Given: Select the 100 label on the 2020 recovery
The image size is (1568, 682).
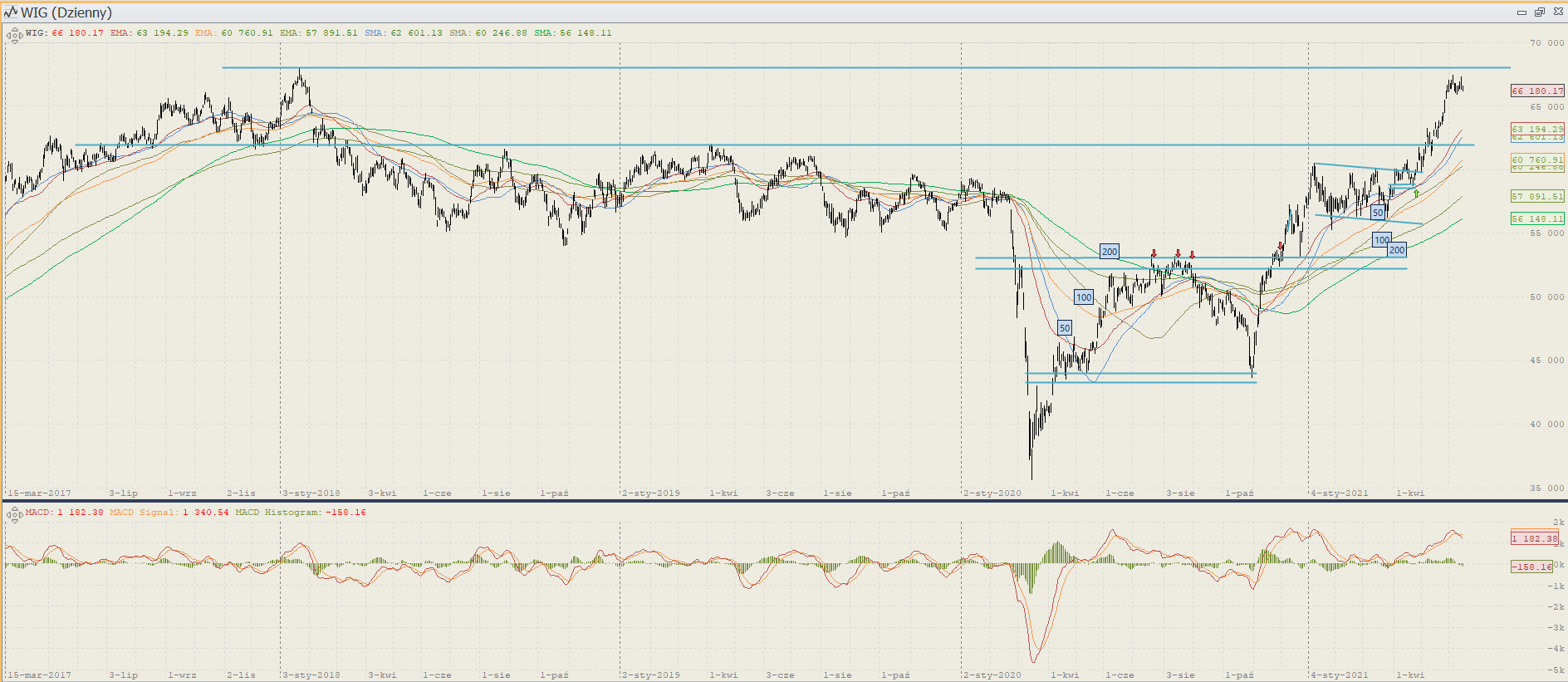Looking at the screenshot, I should (1083, 297).
